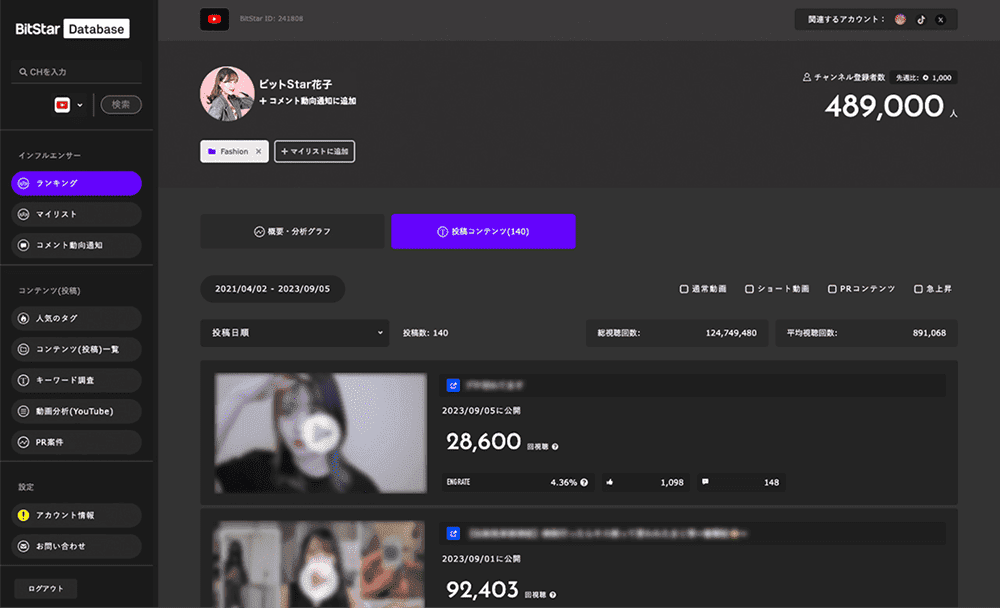The image size is (1000, 608).
Task: Click the 平均視聴回数 891,068 value
Action: [x=929, y=333]
